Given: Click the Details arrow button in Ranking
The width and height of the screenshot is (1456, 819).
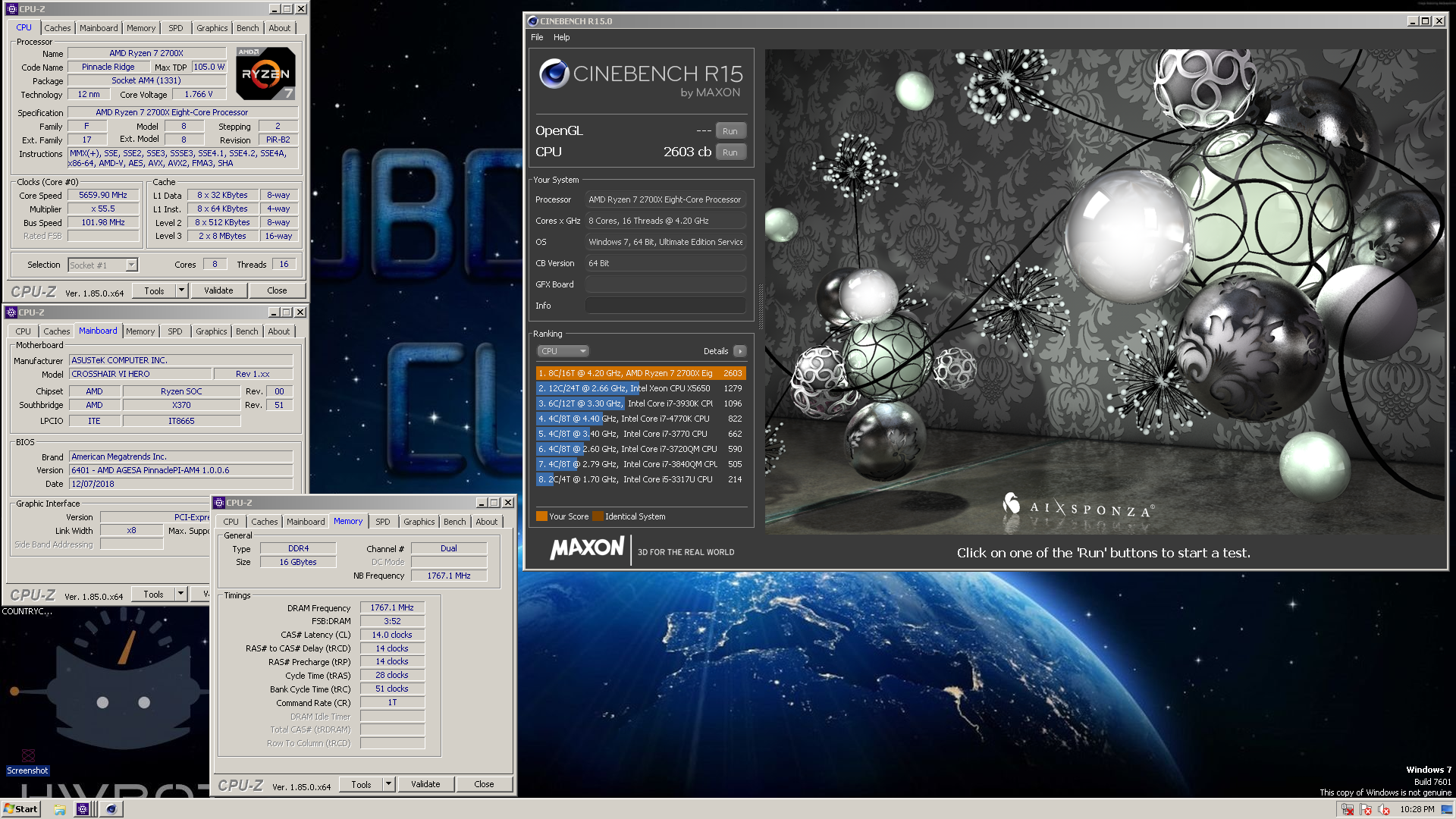Looking at the screenshot, I should coord(740,351).
